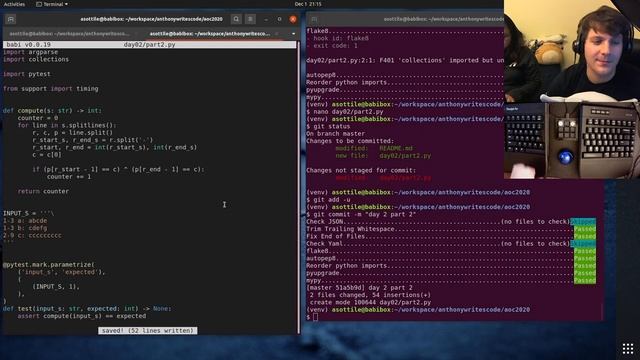Click the 'for line in s.splitlines():' line

[x=67, y=125]
